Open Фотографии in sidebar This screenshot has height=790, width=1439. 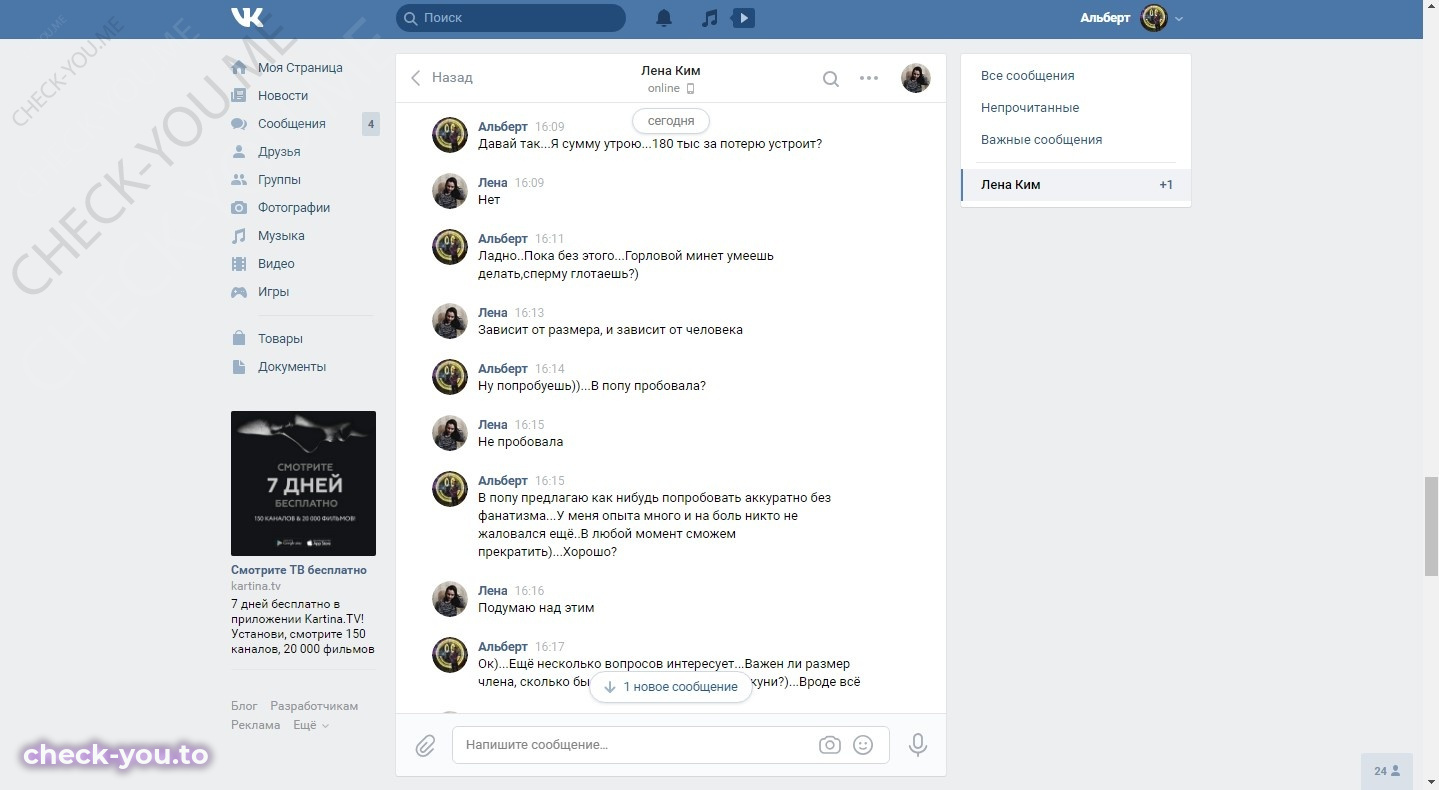click(x=294, y=208)
